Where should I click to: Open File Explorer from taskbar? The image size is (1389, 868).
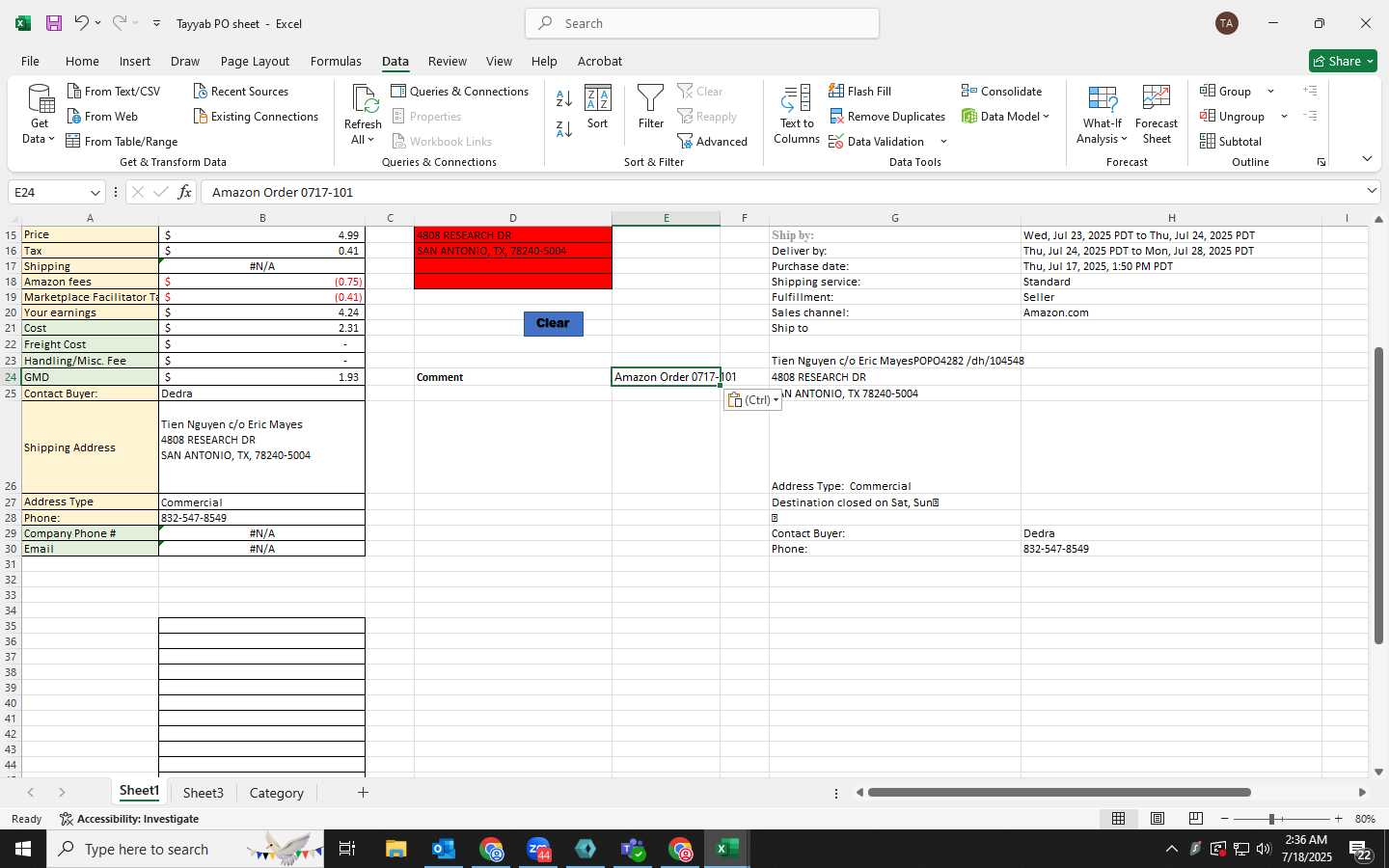(396, 849)
